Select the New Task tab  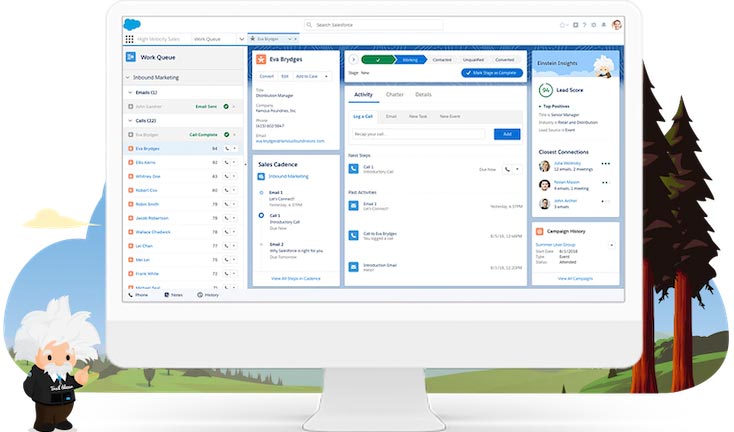[418, 116]
